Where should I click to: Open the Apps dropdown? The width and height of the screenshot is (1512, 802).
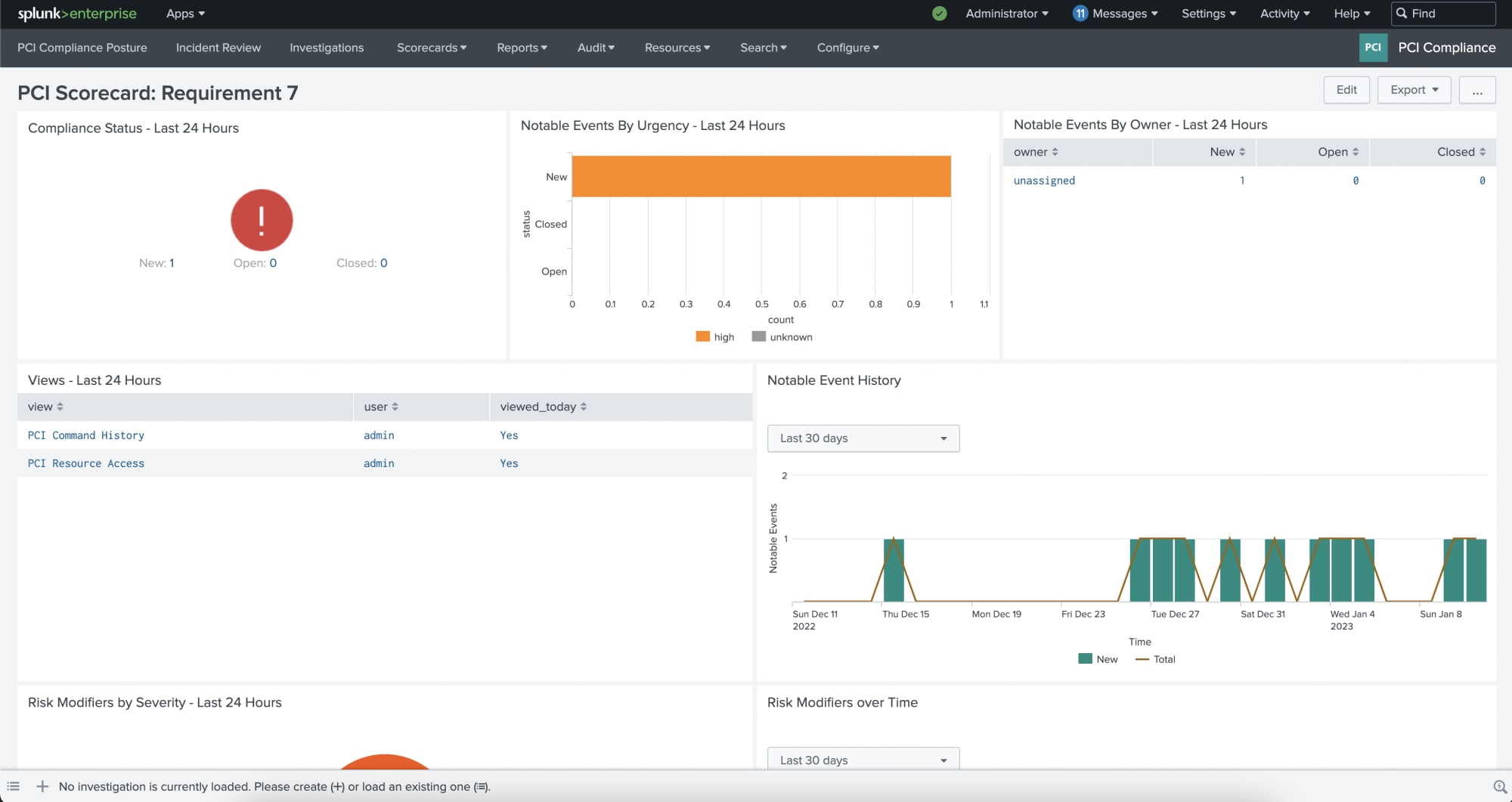185,14
